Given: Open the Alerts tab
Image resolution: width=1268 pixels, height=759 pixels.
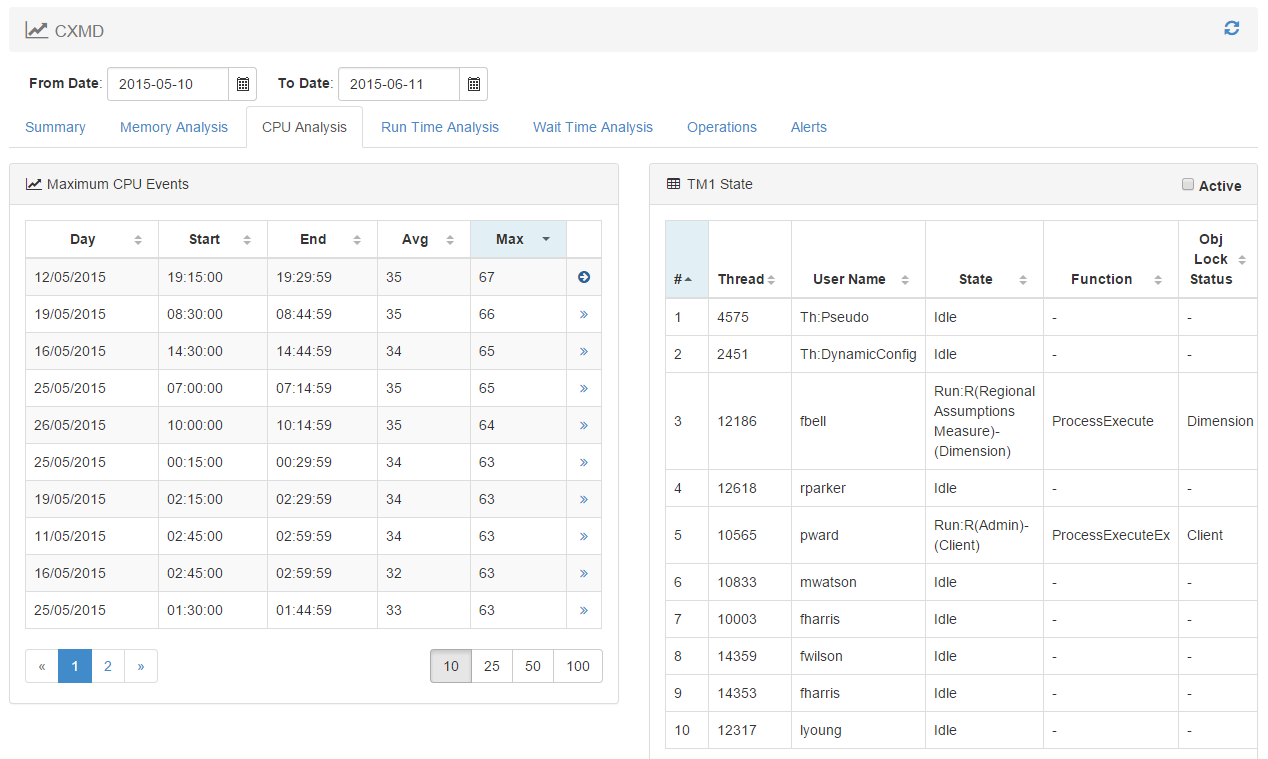Looking at the screenshot, I should pos(809,127).
